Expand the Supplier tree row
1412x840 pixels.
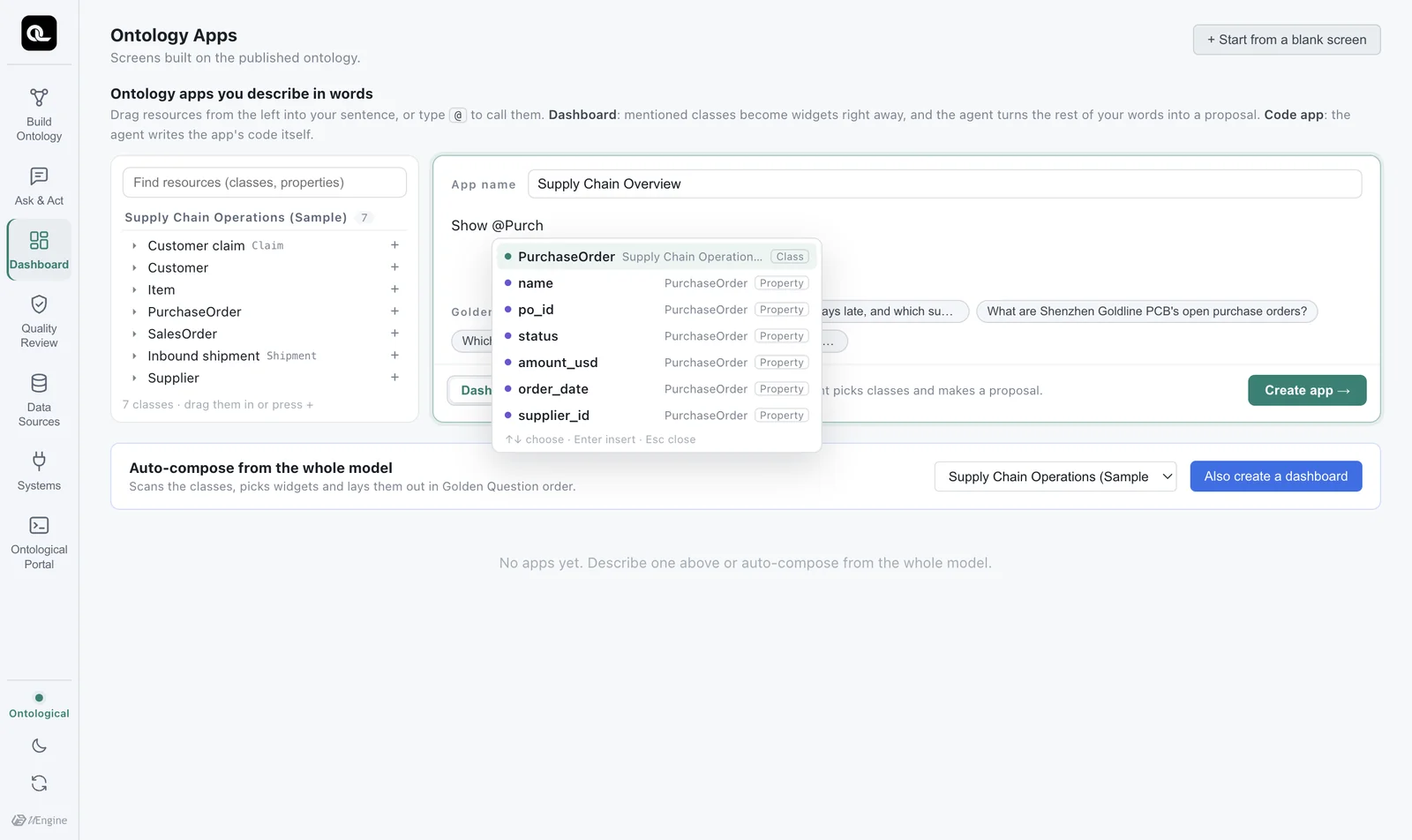[x=134, y=379]
